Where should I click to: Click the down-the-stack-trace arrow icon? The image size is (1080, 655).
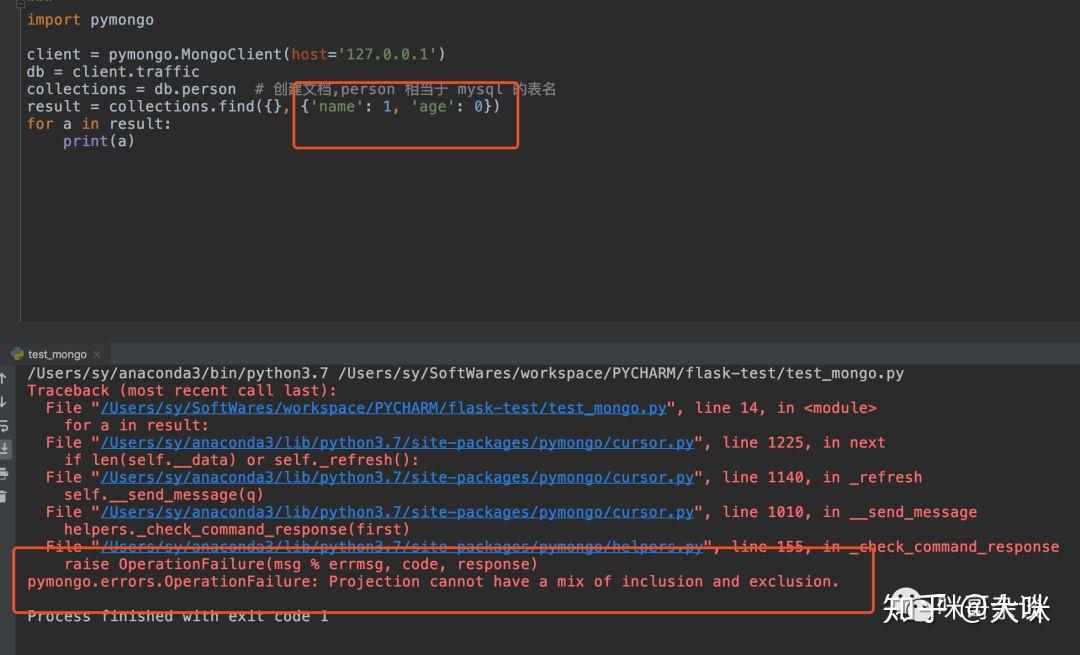3,402
